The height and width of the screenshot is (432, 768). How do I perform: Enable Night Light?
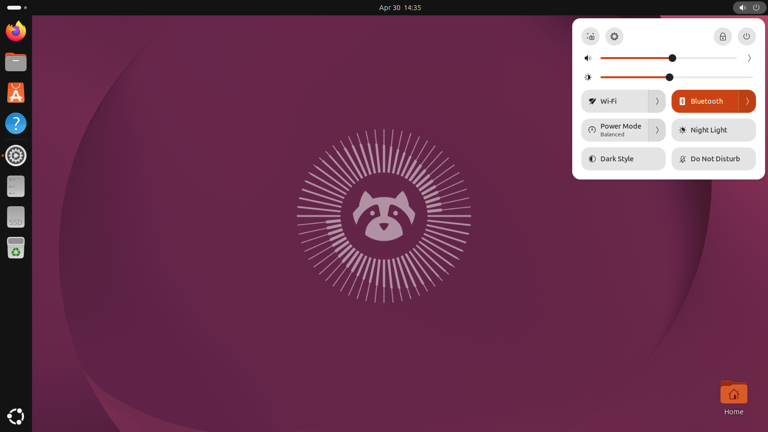714,130
